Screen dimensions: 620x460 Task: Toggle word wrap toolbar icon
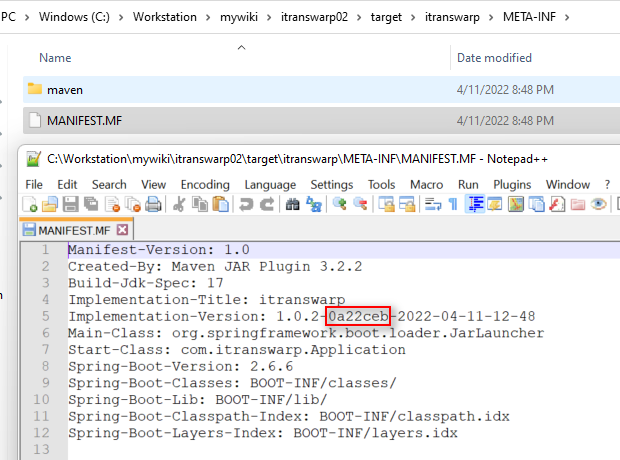point(433,204)
